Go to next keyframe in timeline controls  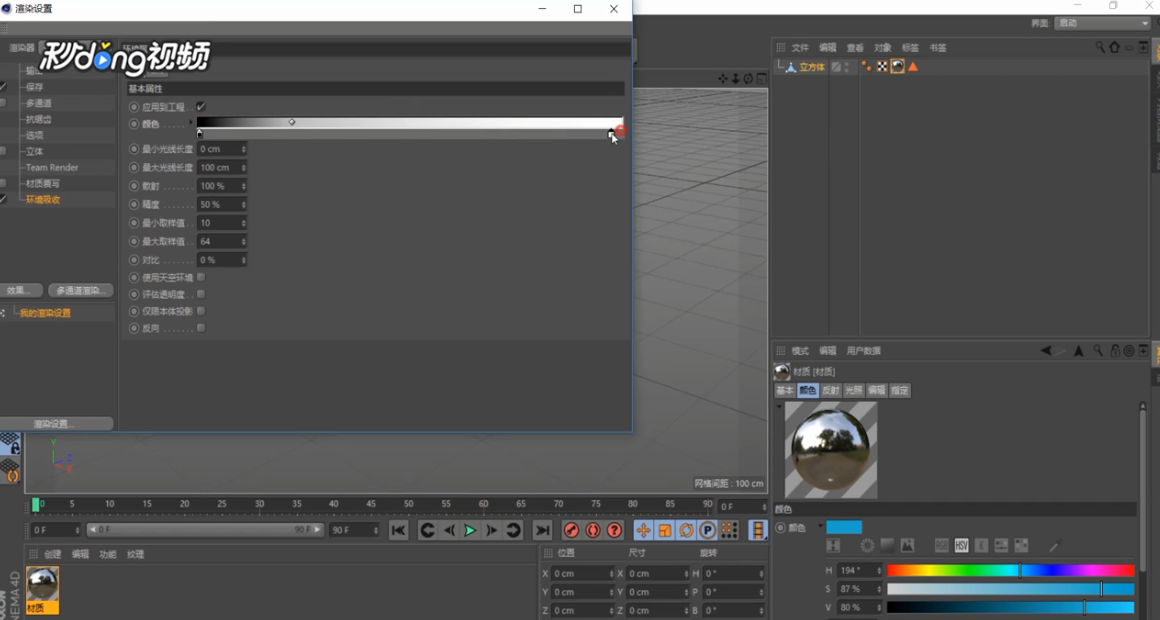(513, 530)
